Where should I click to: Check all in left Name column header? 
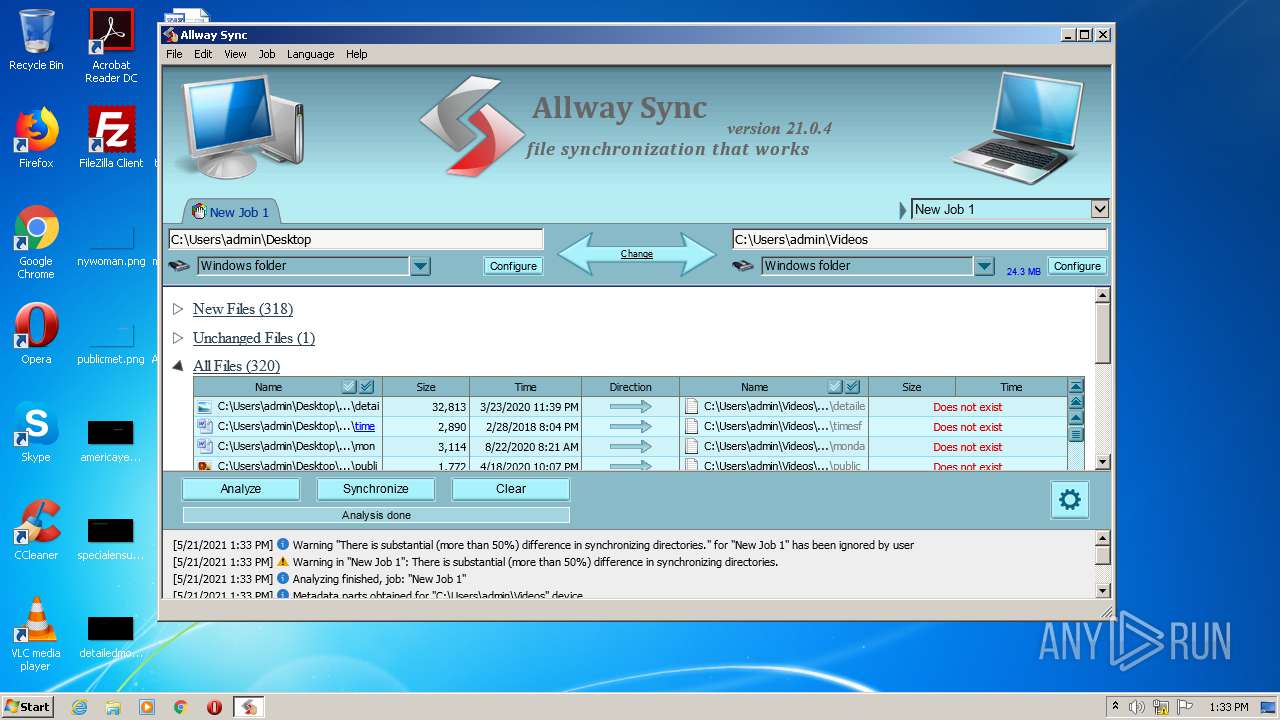pos(366,387)
